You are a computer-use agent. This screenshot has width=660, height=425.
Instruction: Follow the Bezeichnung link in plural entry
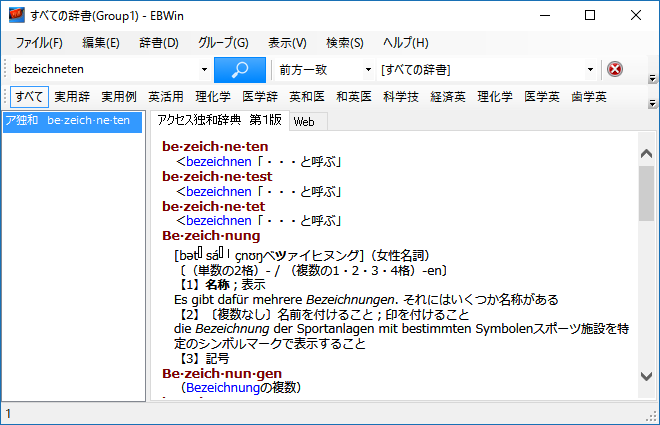(223, 388)
